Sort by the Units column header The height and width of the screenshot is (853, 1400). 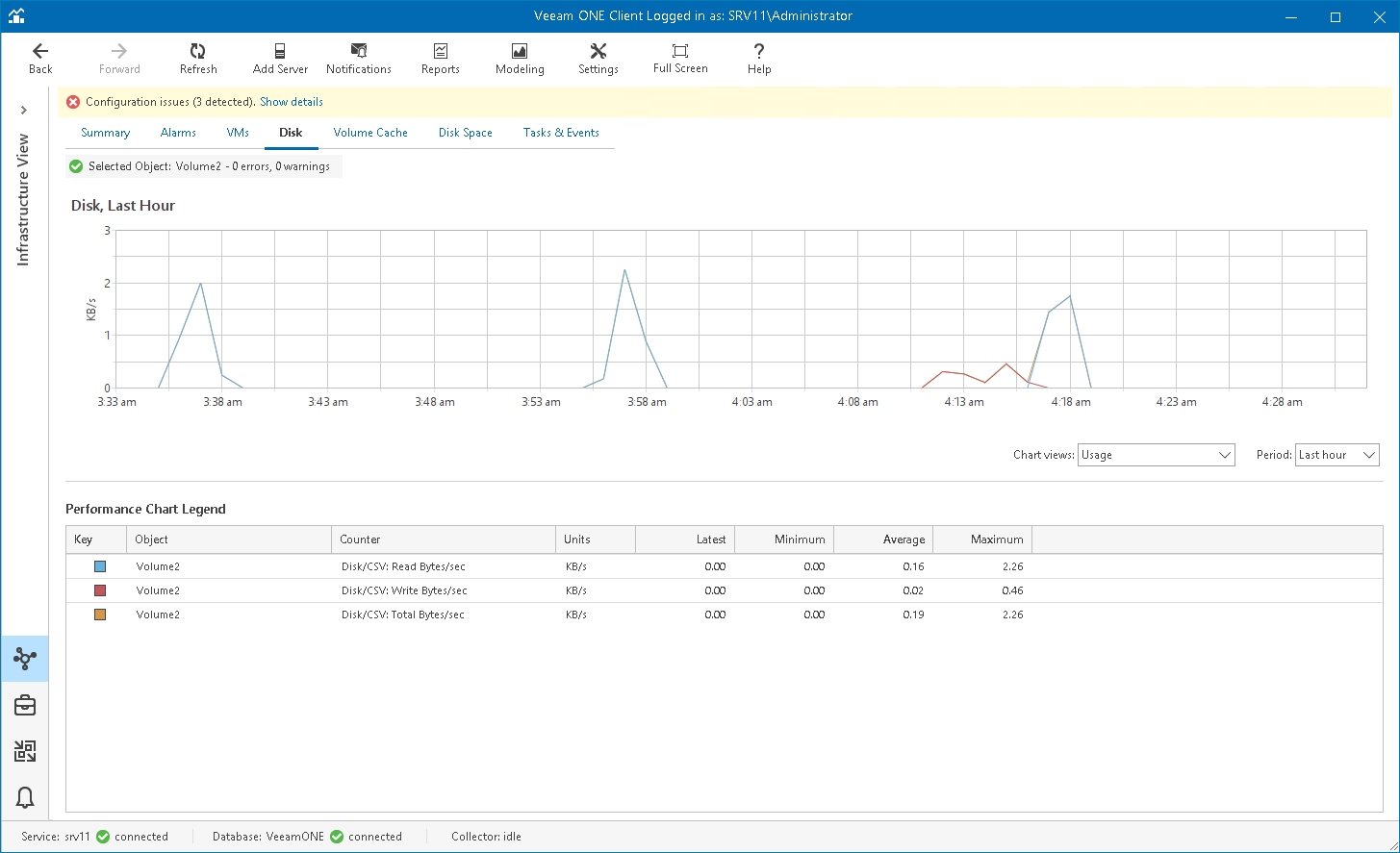[x=596, y=539]
